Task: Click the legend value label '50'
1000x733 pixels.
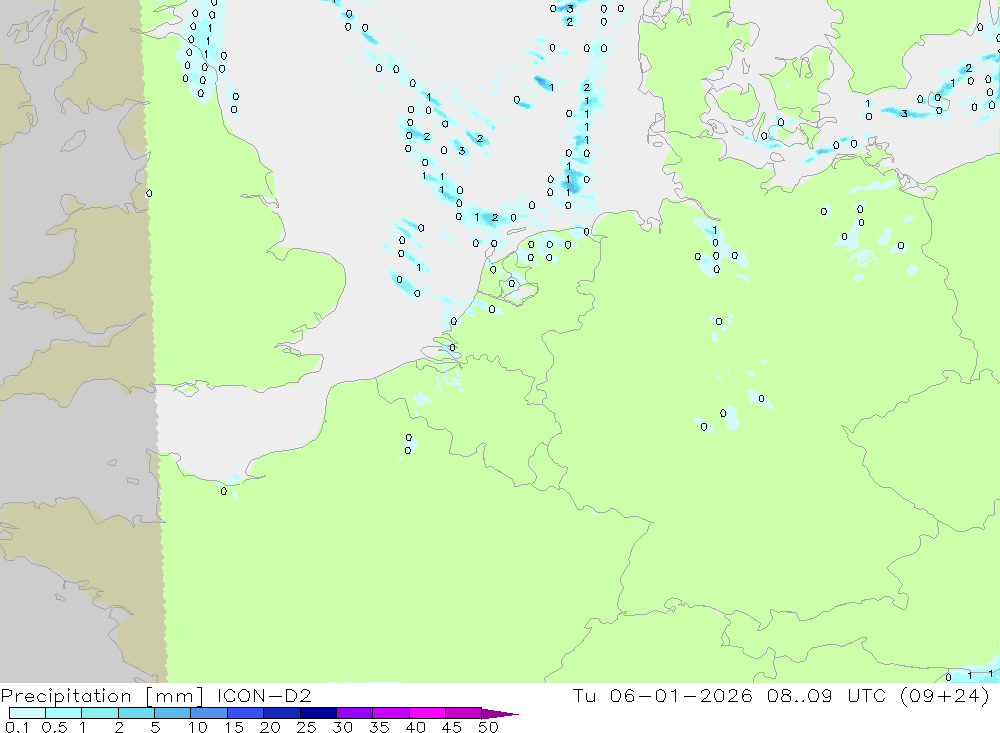Action: coord(488,727)
